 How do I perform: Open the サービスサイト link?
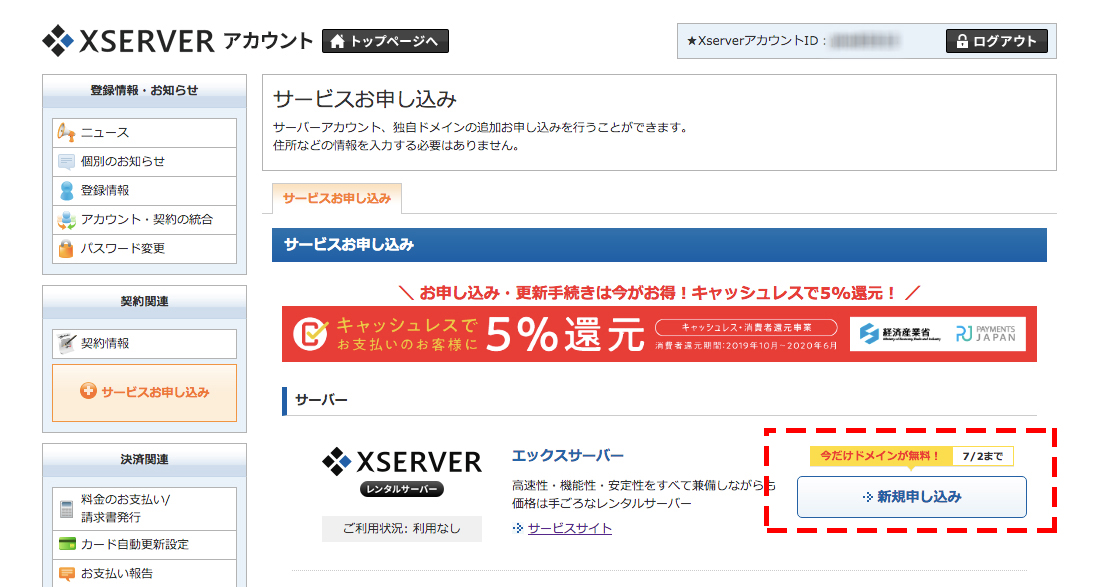[x=570, y=528]
